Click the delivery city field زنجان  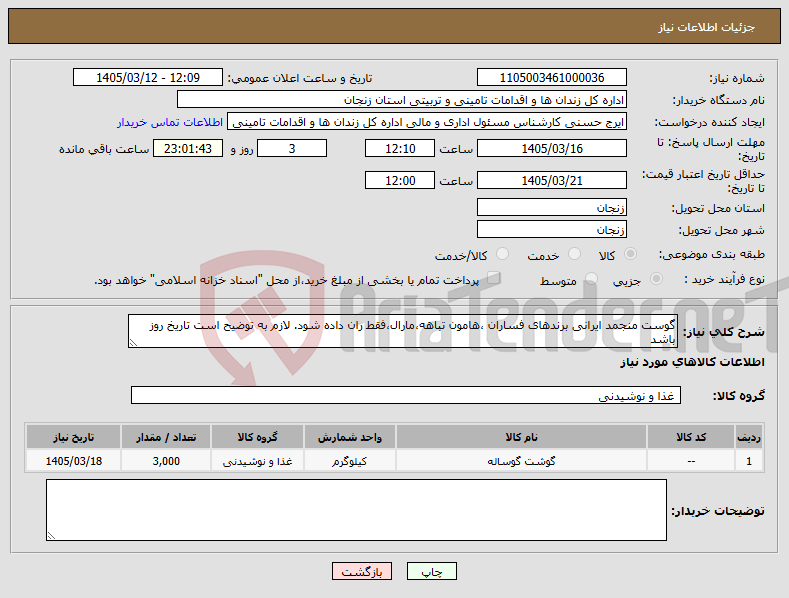click(551, 230)
